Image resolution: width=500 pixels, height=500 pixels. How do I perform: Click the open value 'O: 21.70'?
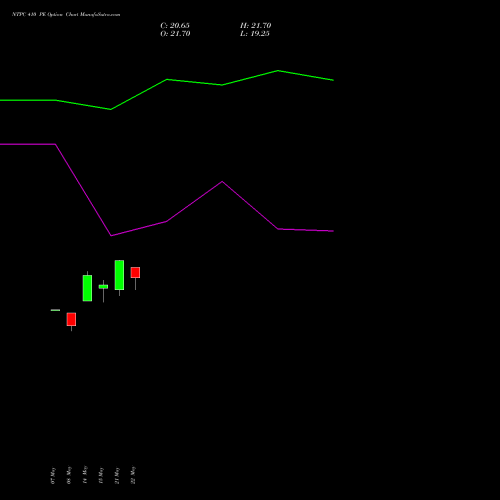click(175, 33)
